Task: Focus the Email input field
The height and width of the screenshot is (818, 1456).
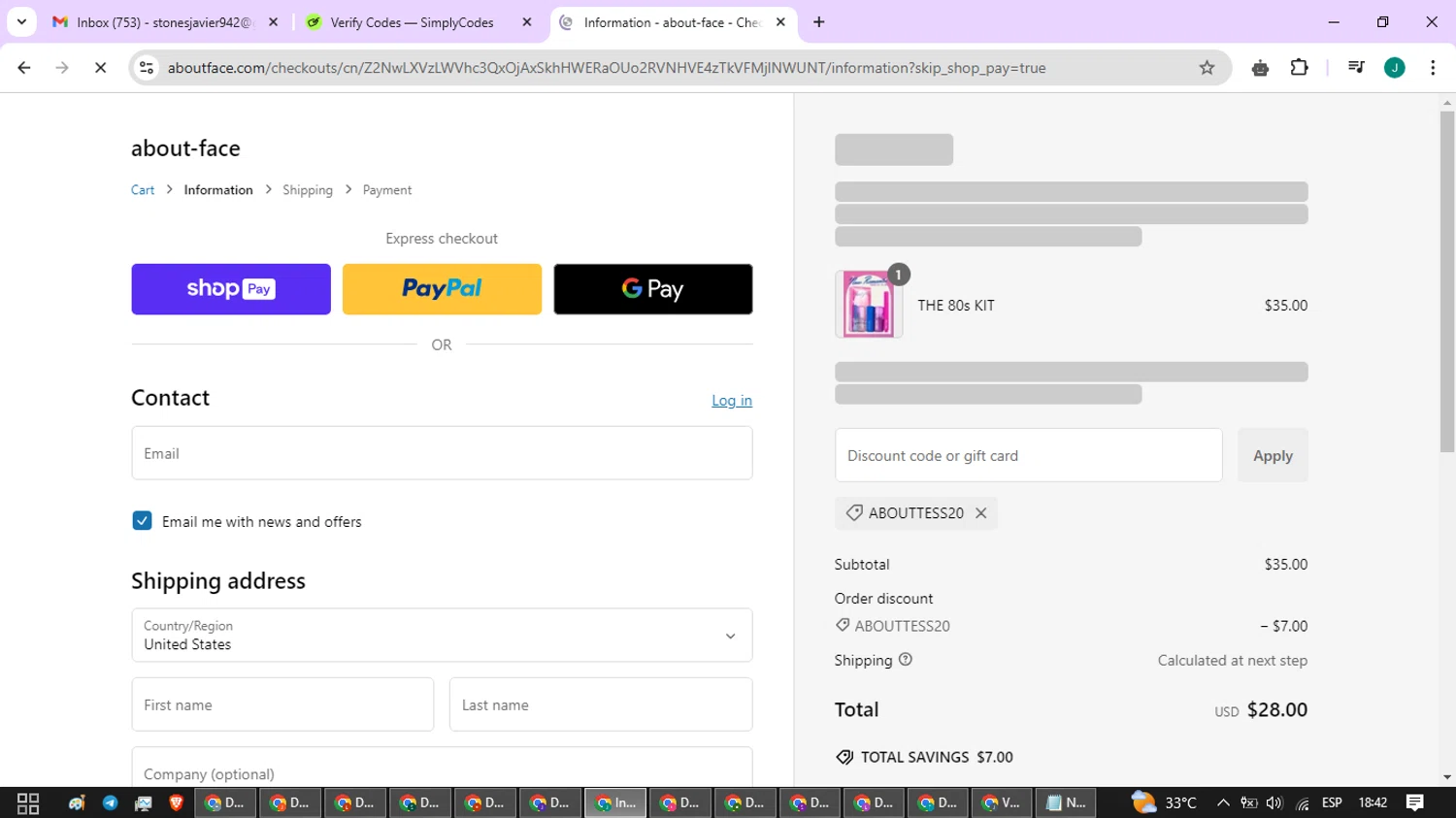Action: (x=442, y=453)
